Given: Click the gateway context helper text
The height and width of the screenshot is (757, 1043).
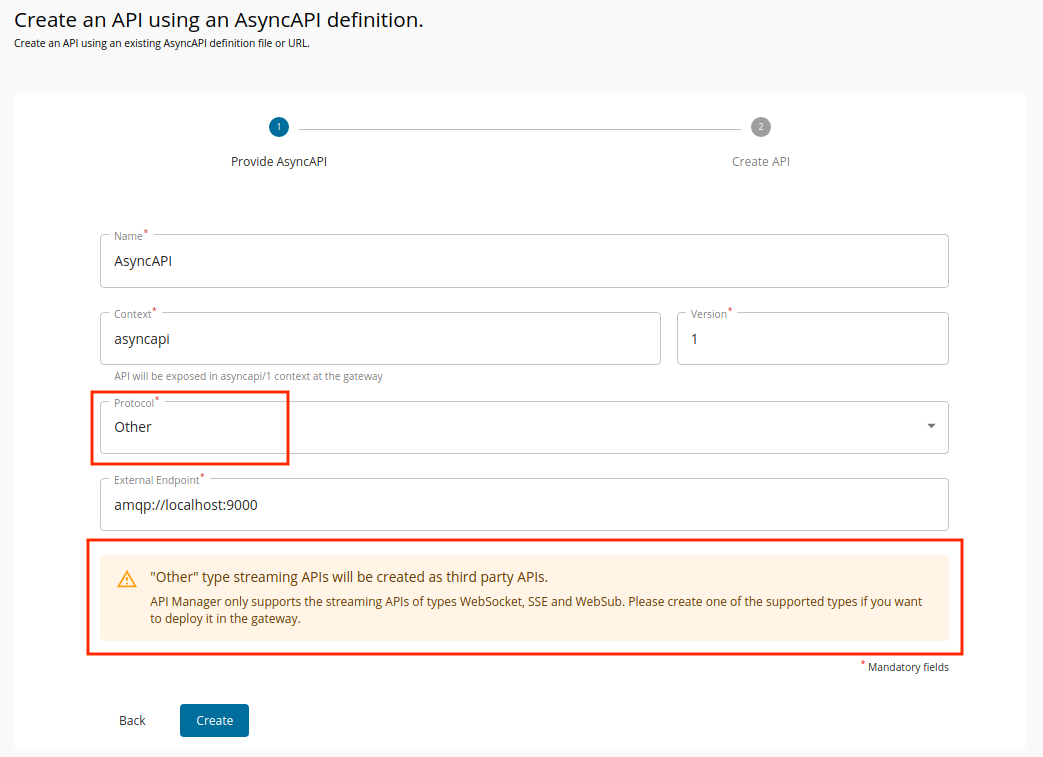Looking at the screenshot, I should [x=248, y=377].
